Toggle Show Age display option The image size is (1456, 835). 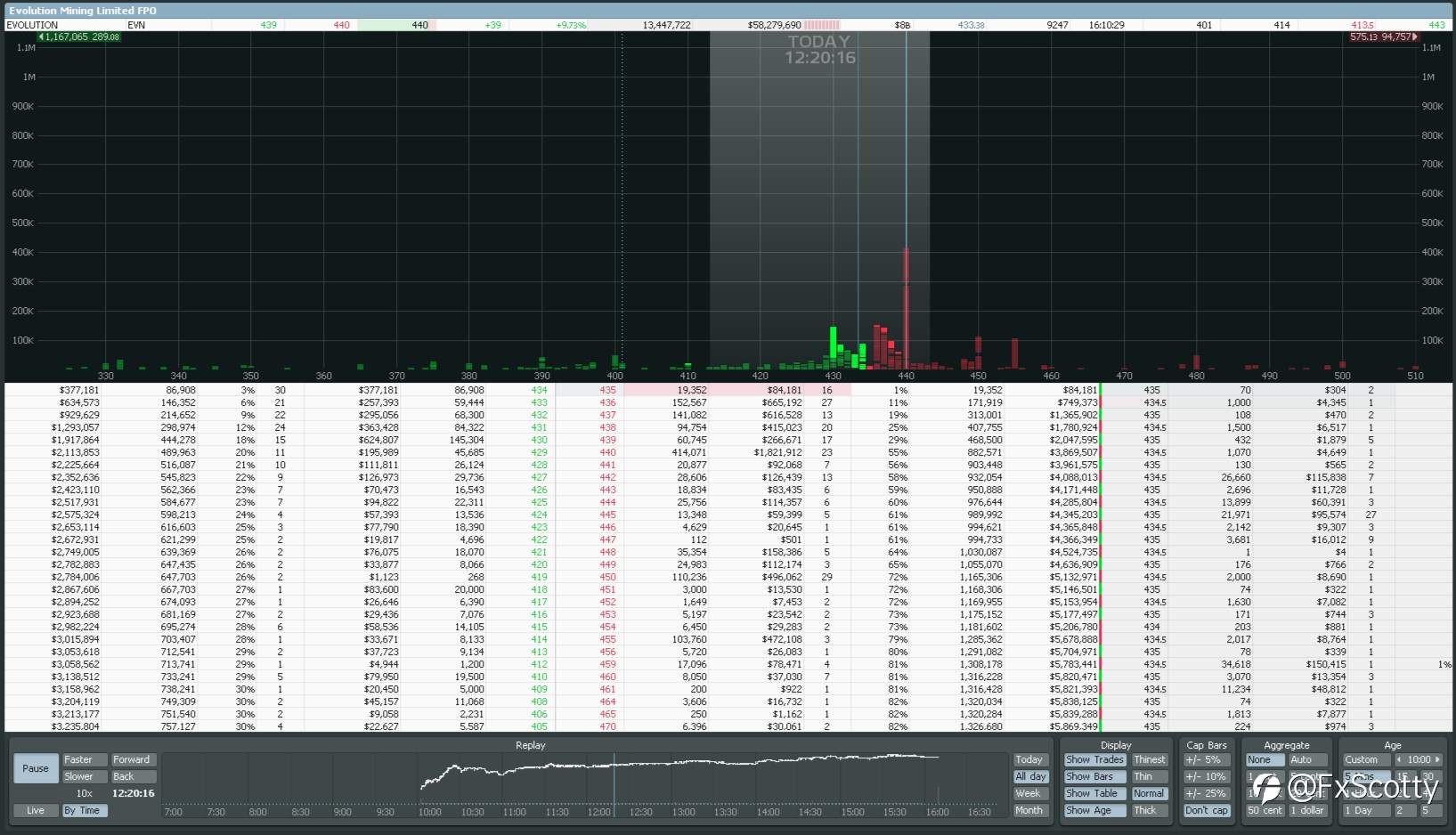[x=1094, y=811]
